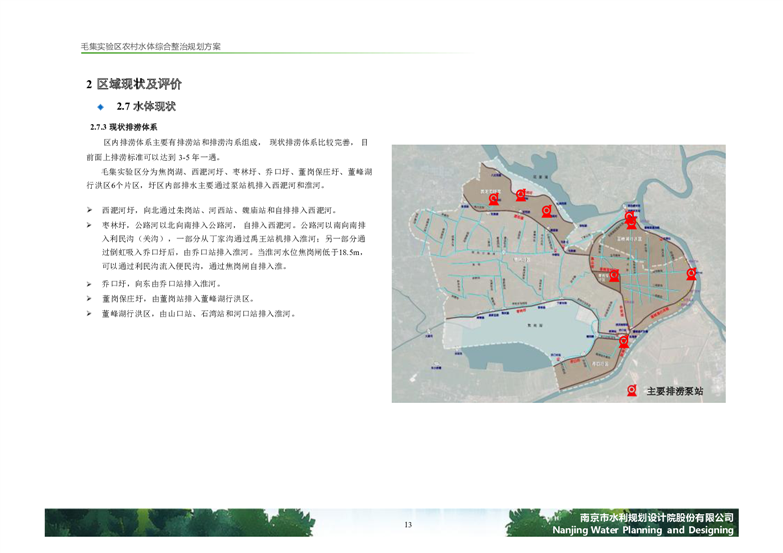Click the arrow bullet before 董峰湖行洪区 line

coord(89,313)
